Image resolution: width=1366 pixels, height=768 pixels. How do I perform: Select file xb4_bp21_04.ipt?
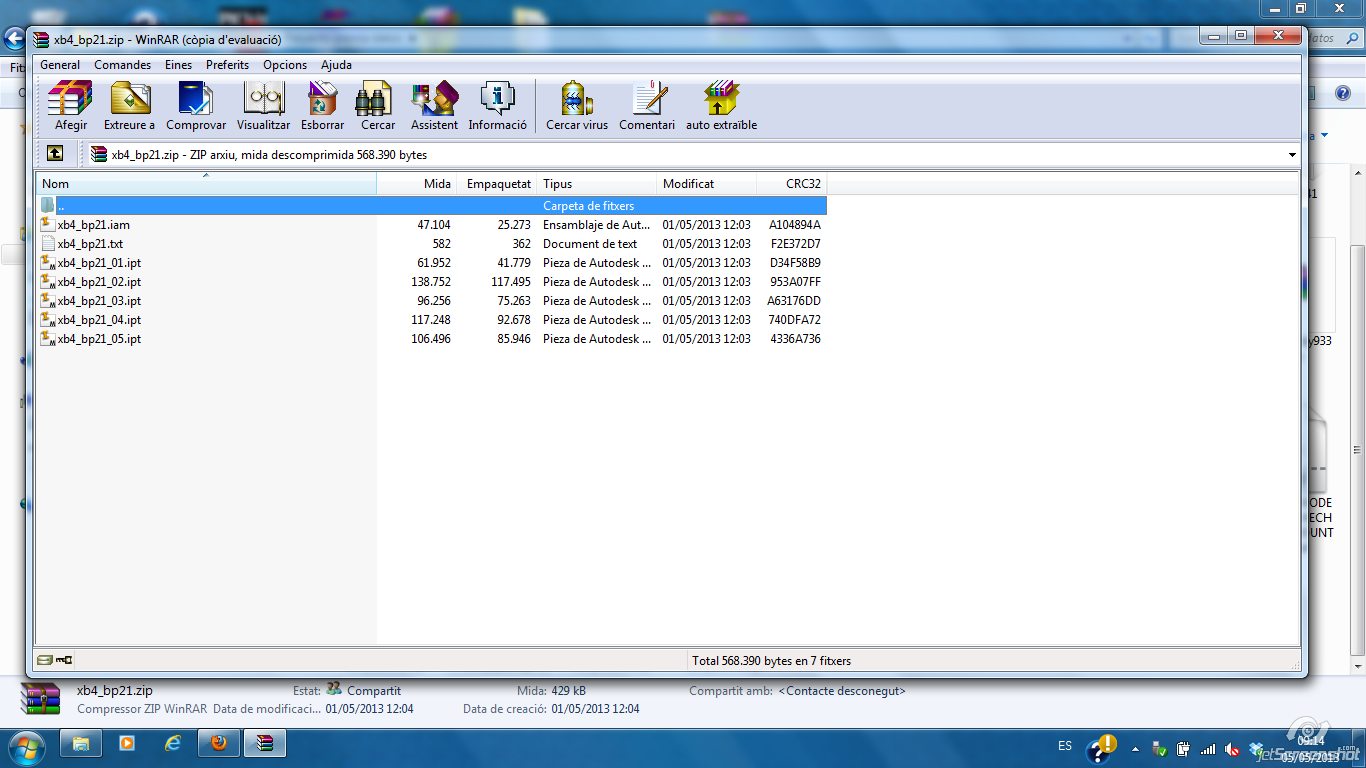[x=432, y=320]
